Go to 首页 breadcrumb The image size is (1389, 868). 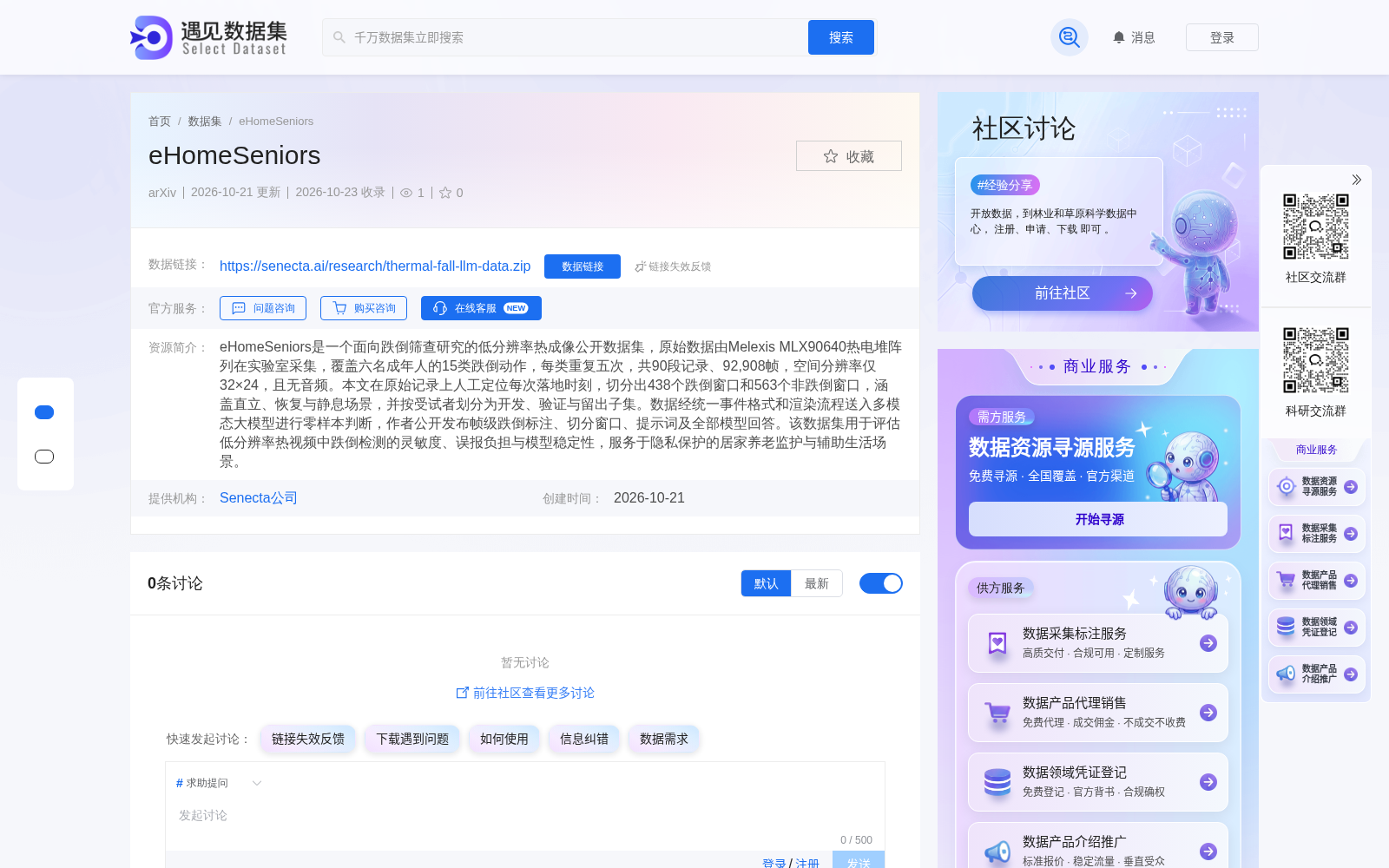click(160, 122)
